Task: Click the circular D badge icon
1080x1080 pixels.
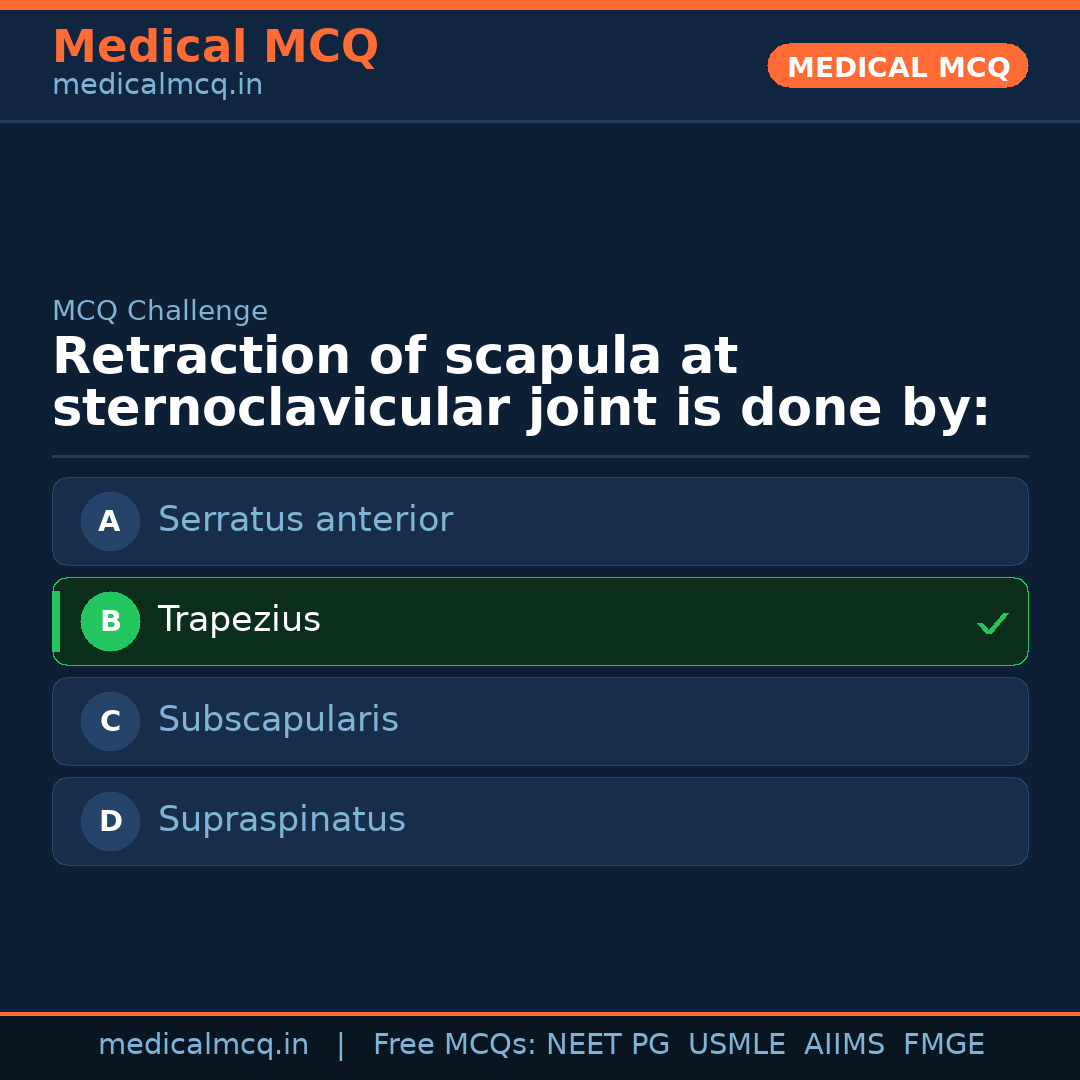Action: [x=110, y=821]
